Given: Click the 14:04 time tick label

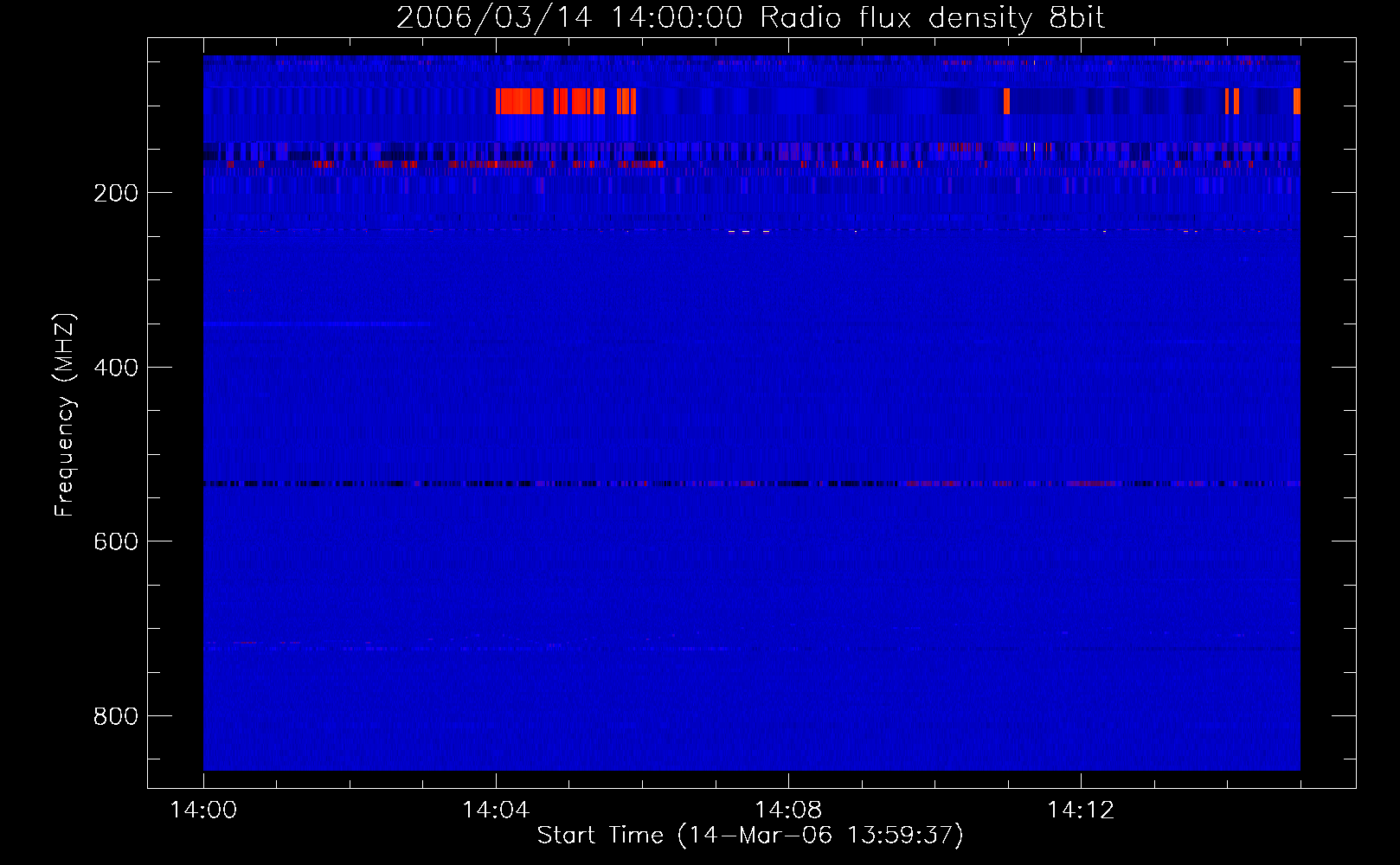Looking at the screenshot, I should [496, 811].
